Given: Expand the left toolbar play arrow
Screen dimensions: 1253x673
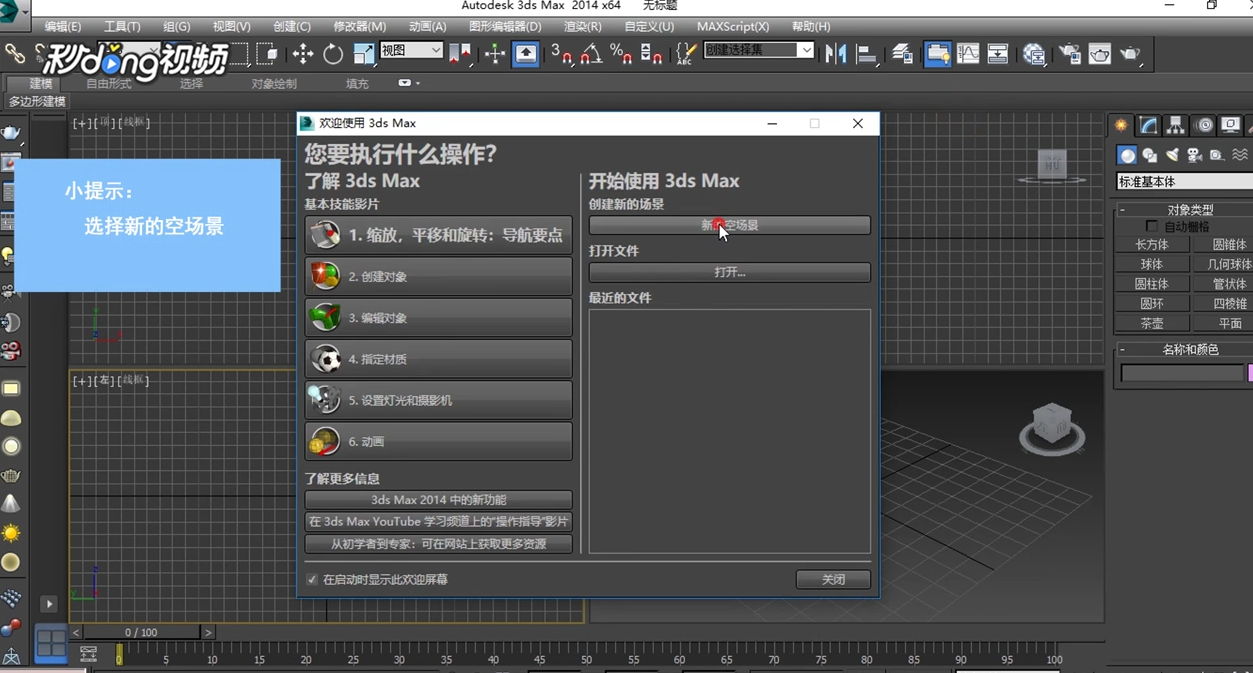Looking at the screenshot, I should 48,604.
